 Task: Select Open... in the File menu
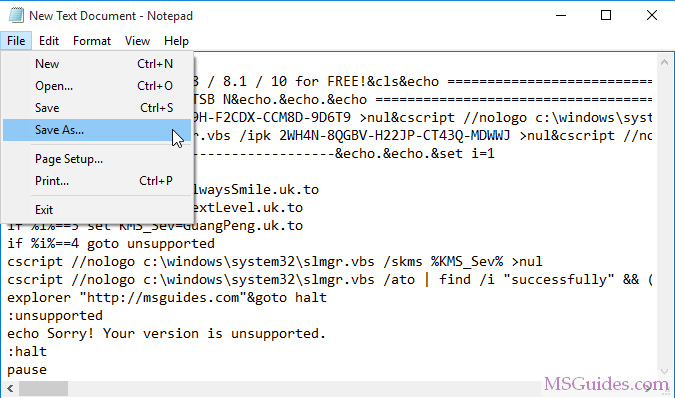97,86
